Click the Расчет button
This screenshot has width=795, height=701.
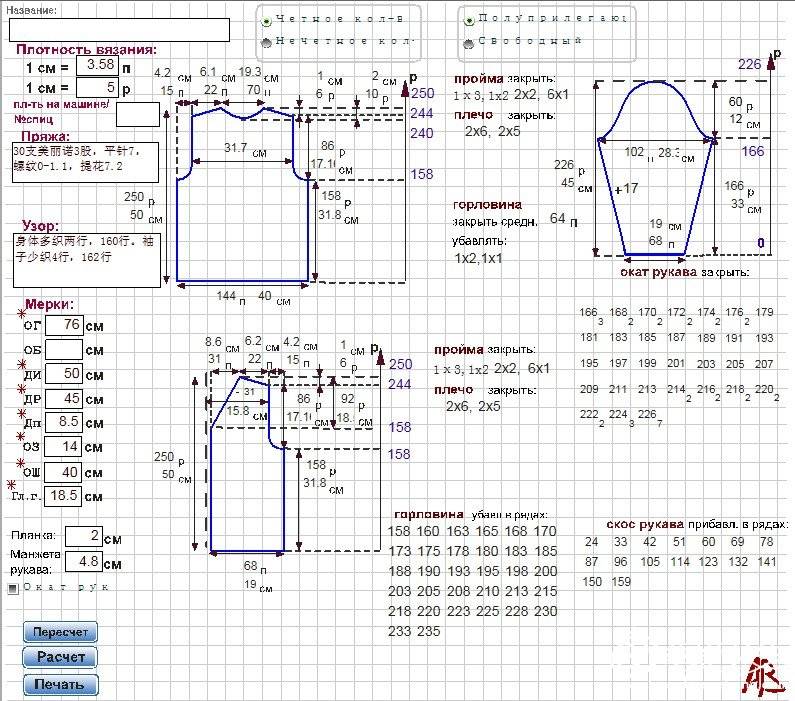[60, 657]
